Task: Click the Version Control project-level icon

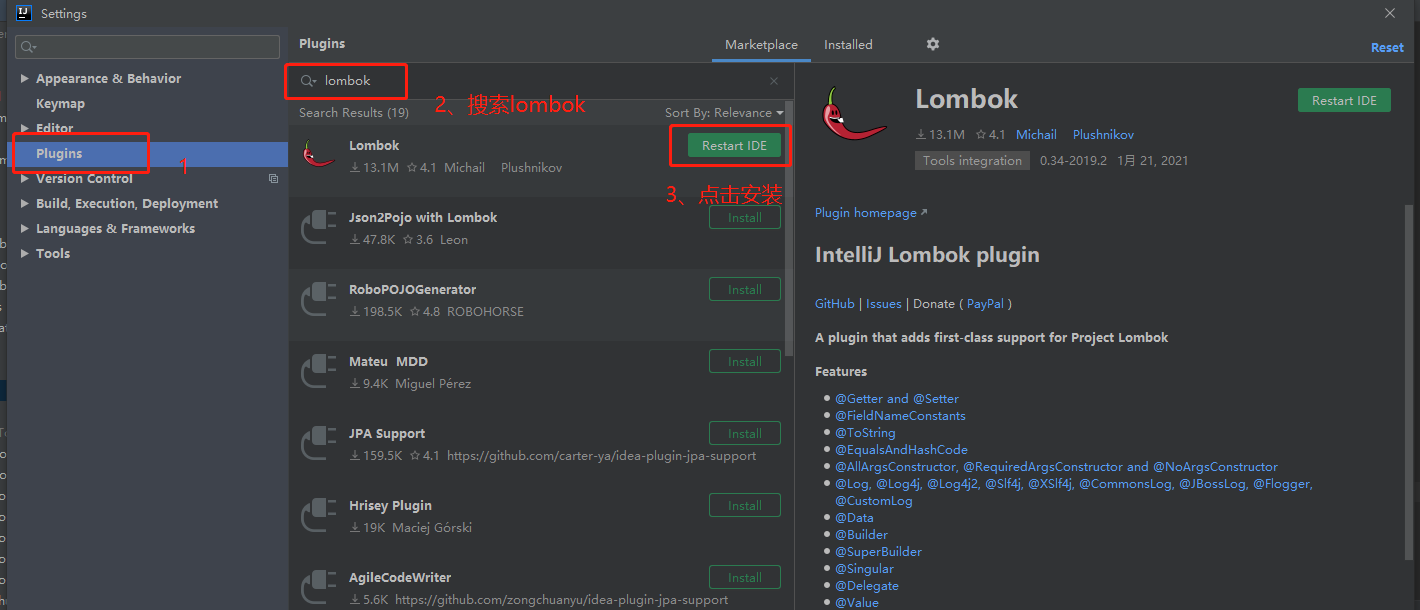Action: click(273, 178)
